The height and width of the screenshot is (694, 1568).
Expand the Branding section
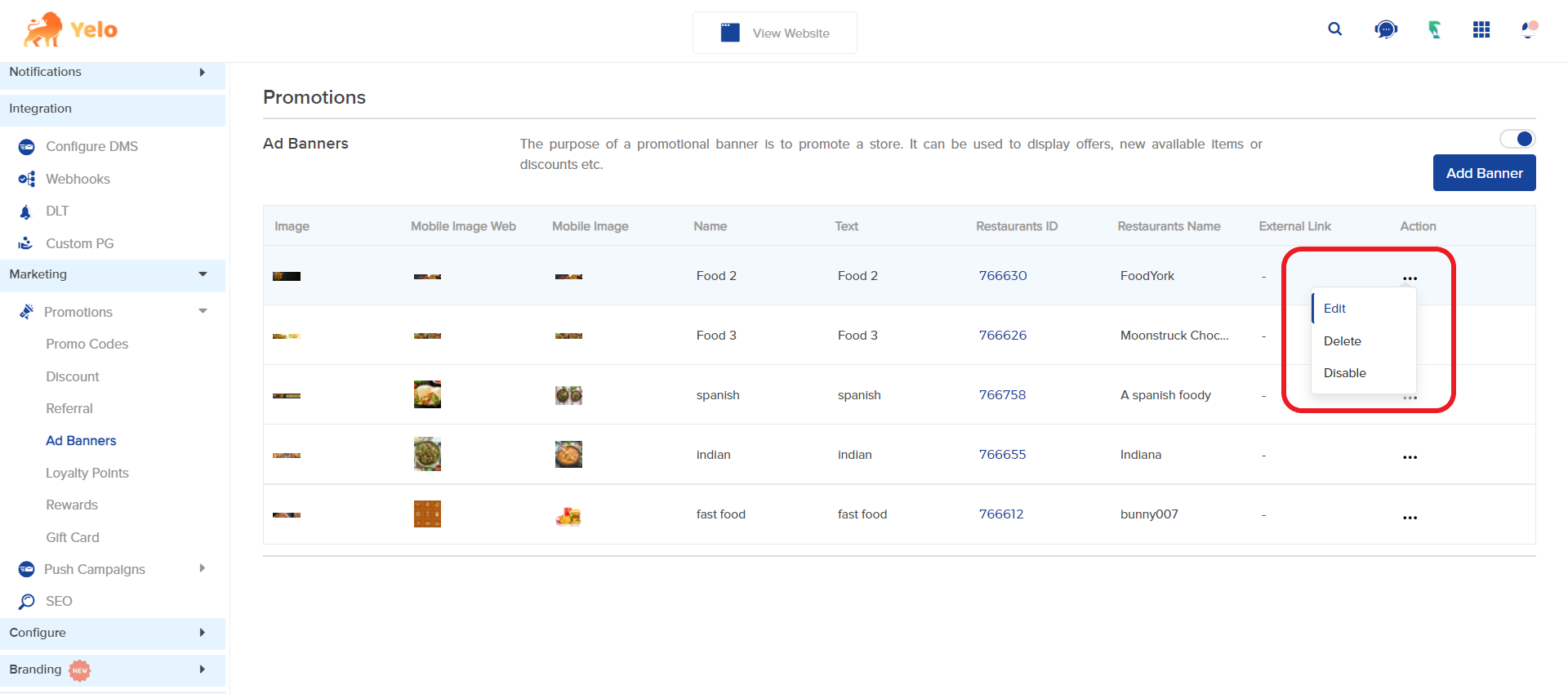[x=202, y=670]
